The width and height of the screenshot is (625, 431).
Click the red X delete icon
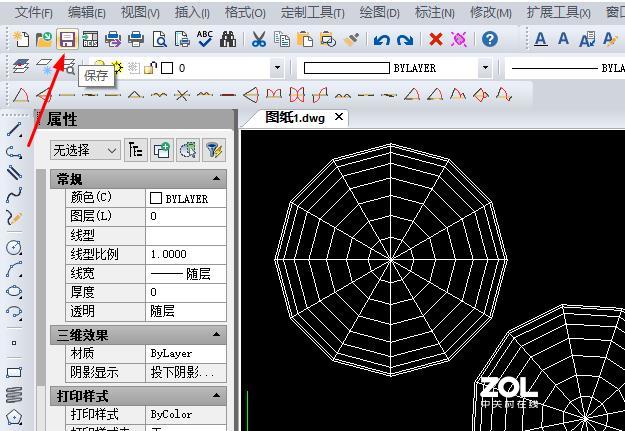[x=435, y=39]
